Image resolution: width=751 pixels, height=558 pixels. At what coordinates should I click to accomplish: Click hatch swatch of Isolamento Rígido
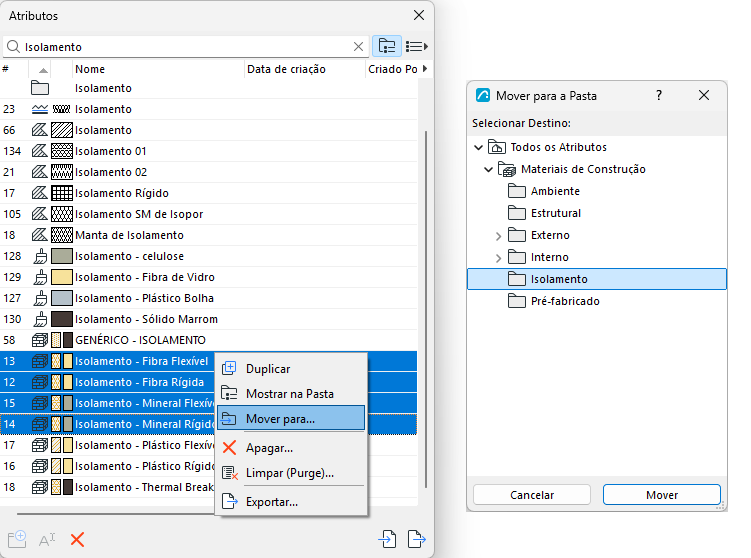click(62, 194)
